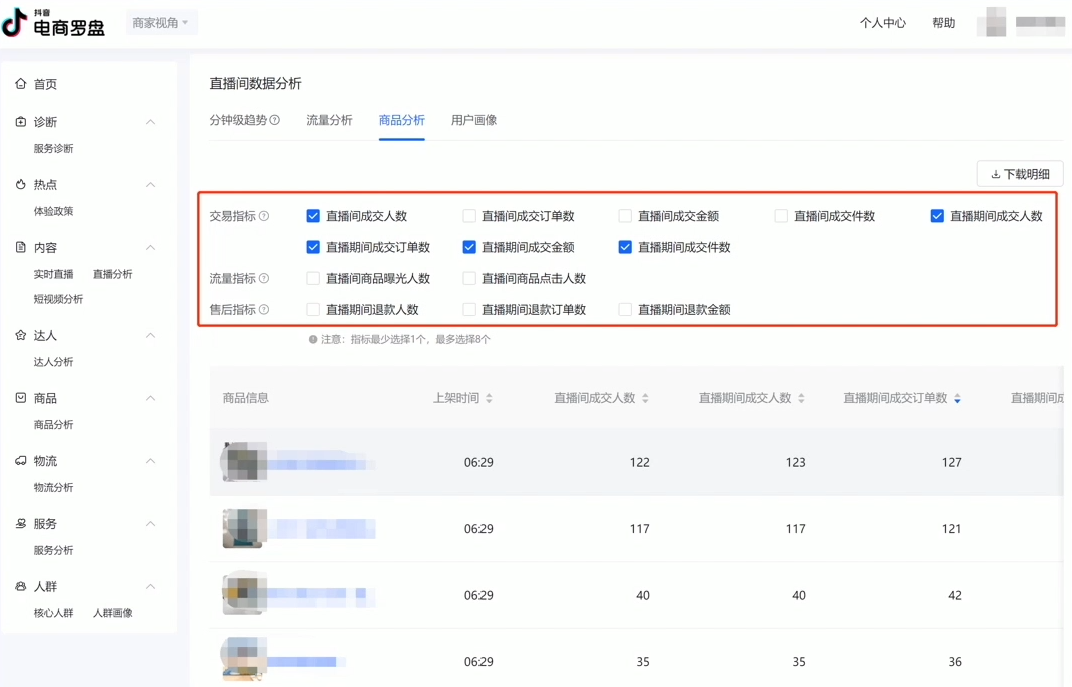This screenshot has height=687, width=1072.
Task: Uncheck 直播期间成交件数 checkbox
Action: 625,247
